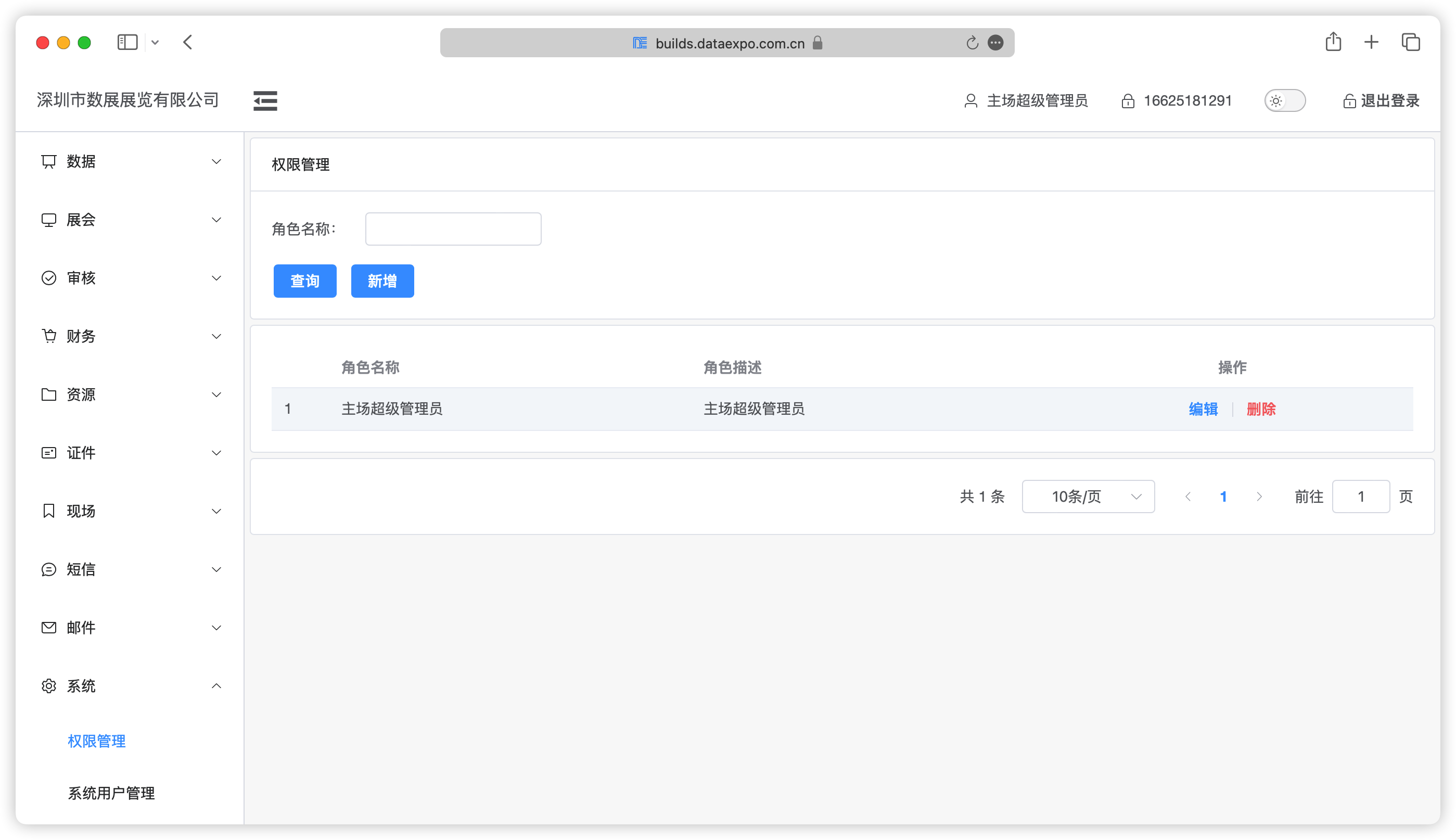Click 退出登录 to log out
The width and height of the screenshot is (1456, 840).
pyautogui.click(x=1390, y=101)
